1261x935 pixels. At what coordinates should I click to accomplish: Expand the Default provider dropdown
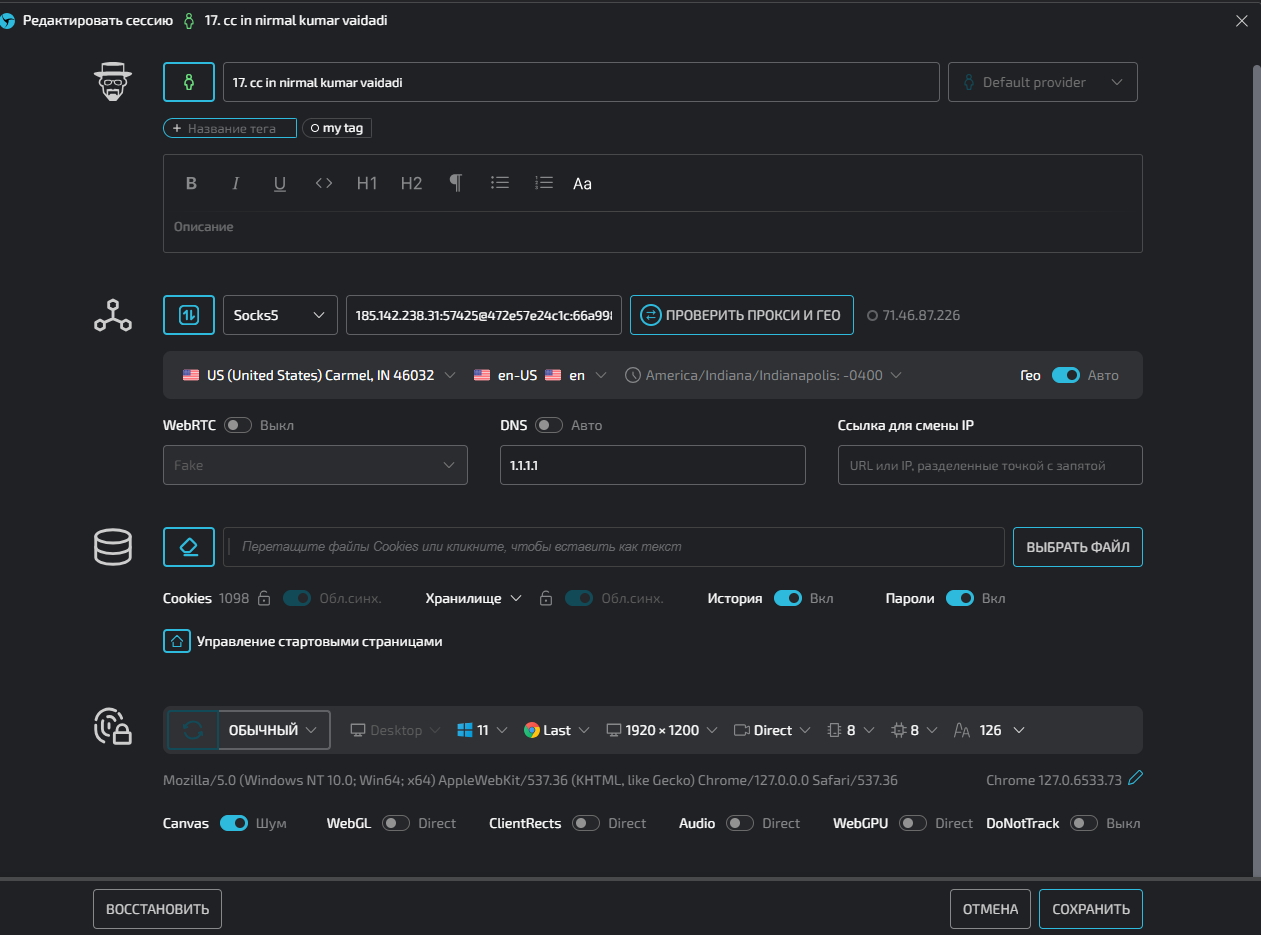point(1042,82)
